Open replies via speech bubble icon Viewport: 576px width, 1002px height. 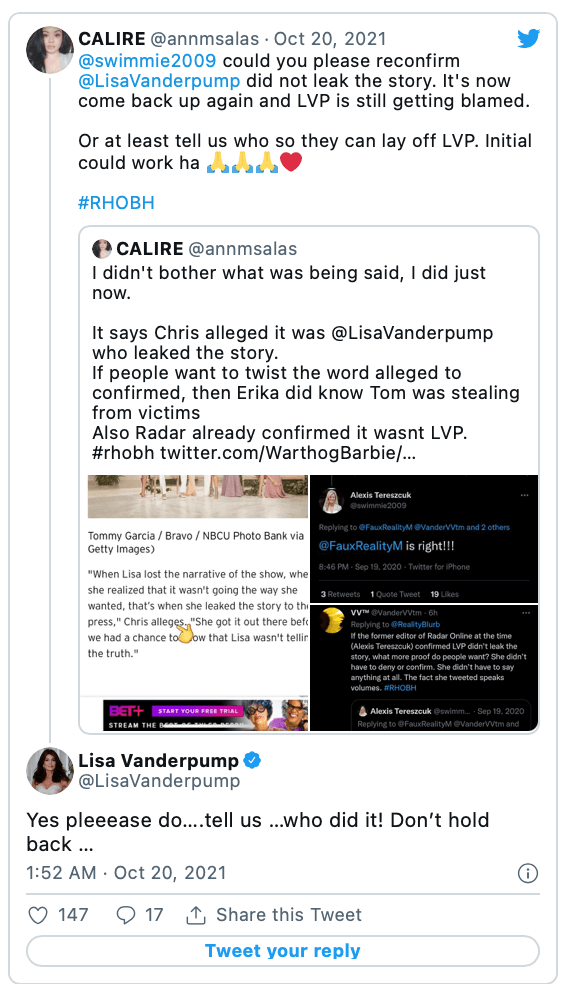[x=125, y=915]
